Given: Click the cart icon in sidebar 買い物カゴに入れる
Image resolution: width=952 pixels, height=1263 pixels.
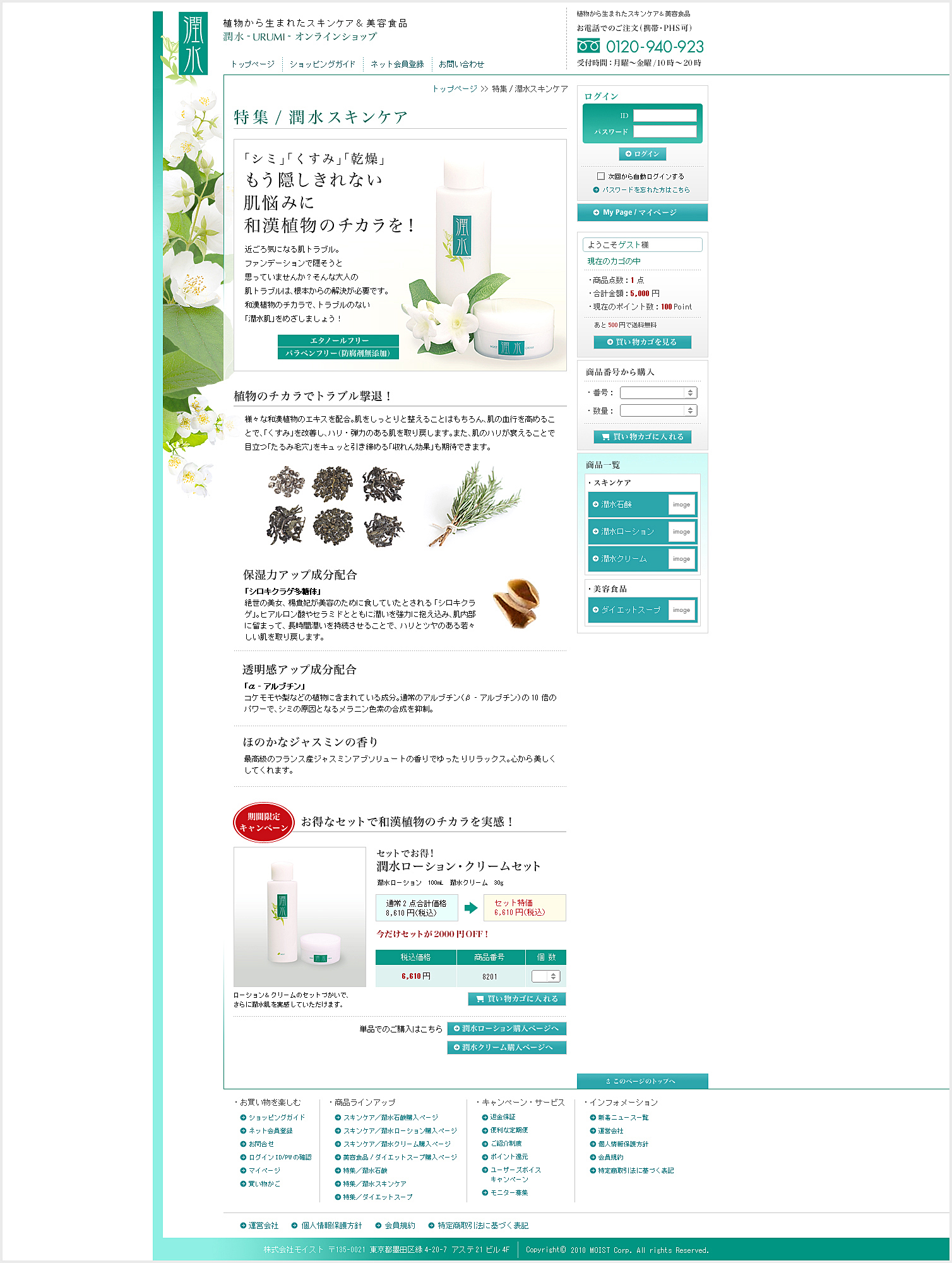Looking at the screenshot, I should pyautogui.click(x=606, y=437).
